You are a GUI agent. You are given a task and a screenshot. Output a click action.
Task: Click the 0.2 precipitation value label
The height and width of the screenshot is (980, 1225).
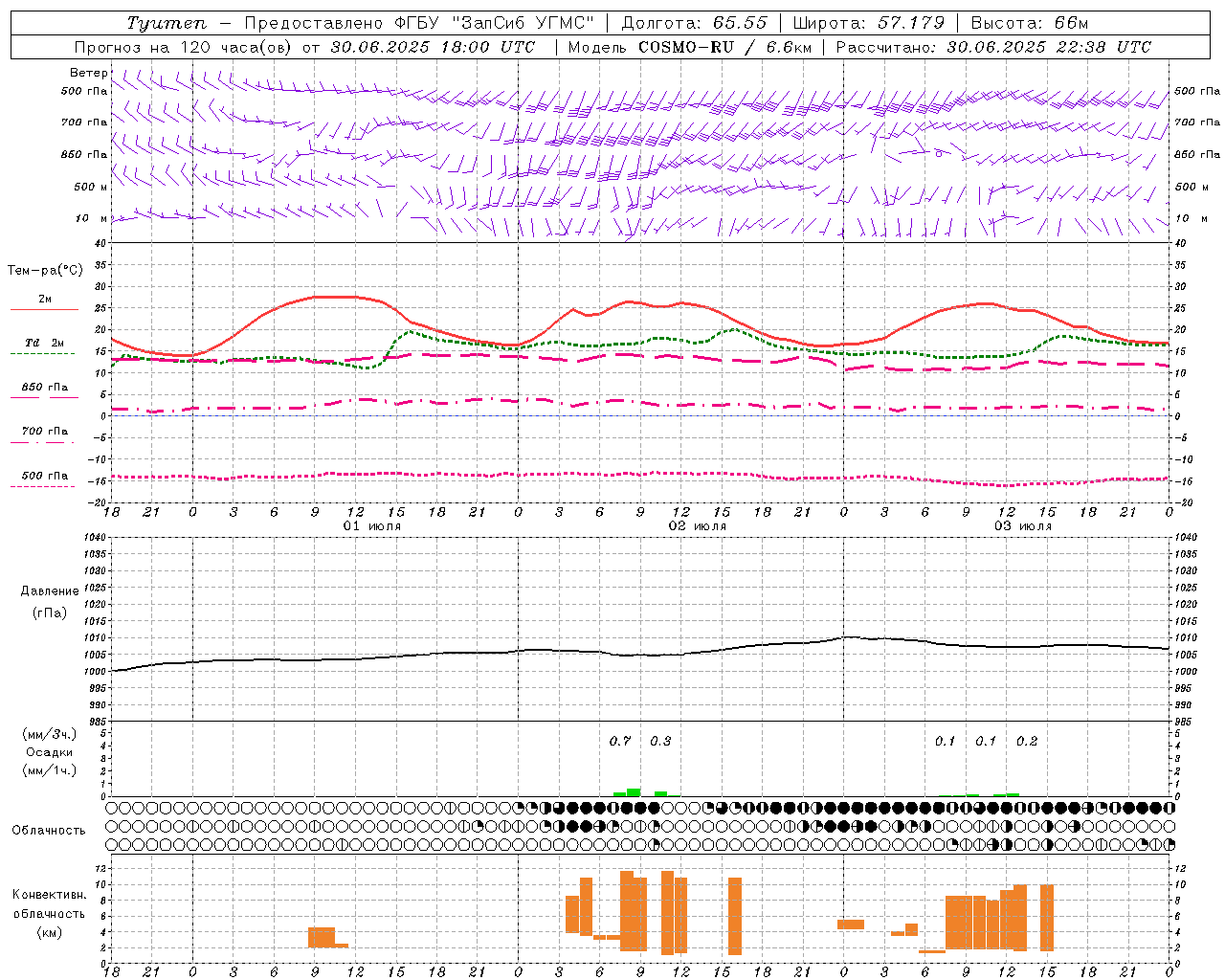coord(1027,741)
